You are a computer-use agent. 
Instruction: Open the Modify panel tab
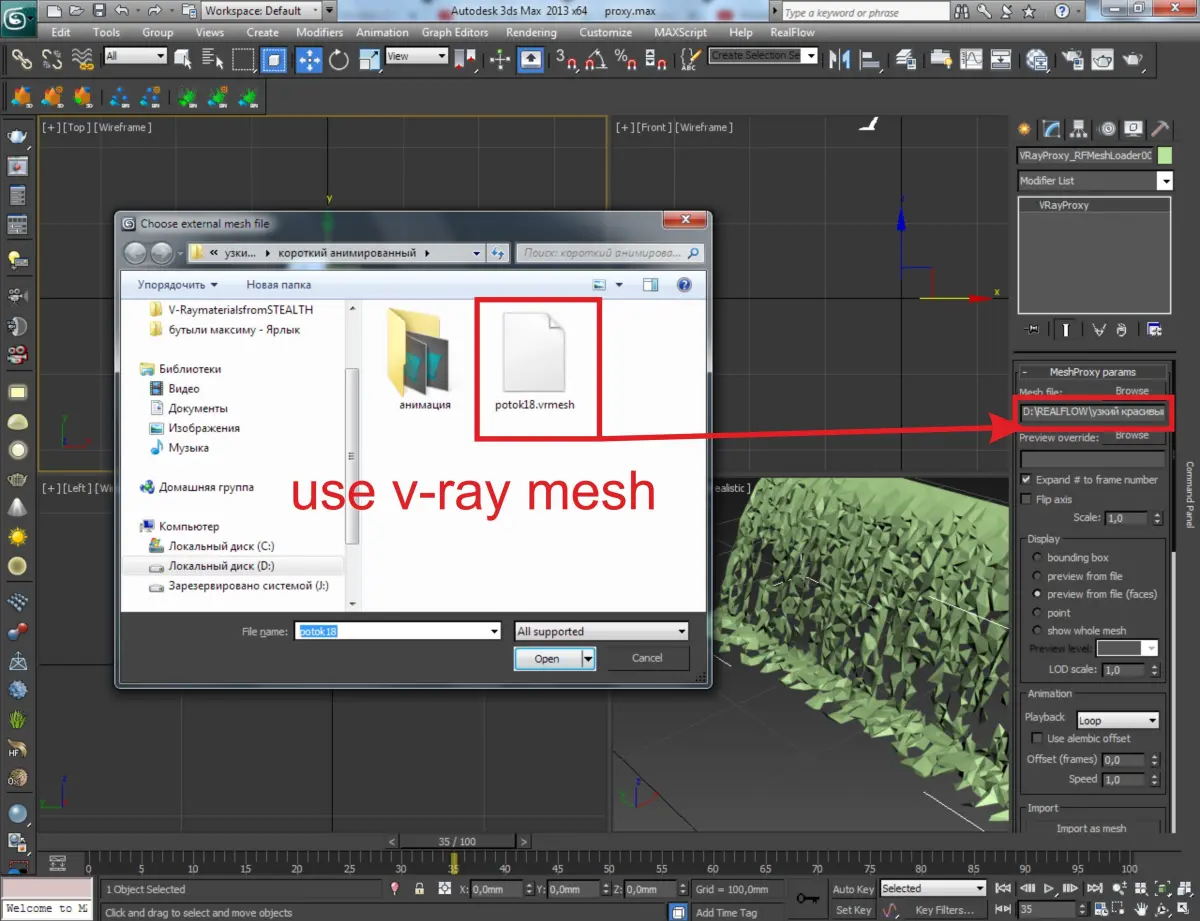1051,129
